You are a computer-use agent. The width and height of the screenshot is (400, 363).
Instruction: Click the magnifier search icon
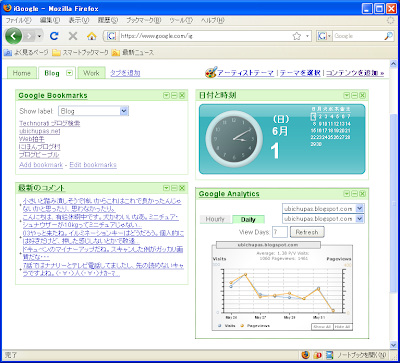(x=389, y=36)
